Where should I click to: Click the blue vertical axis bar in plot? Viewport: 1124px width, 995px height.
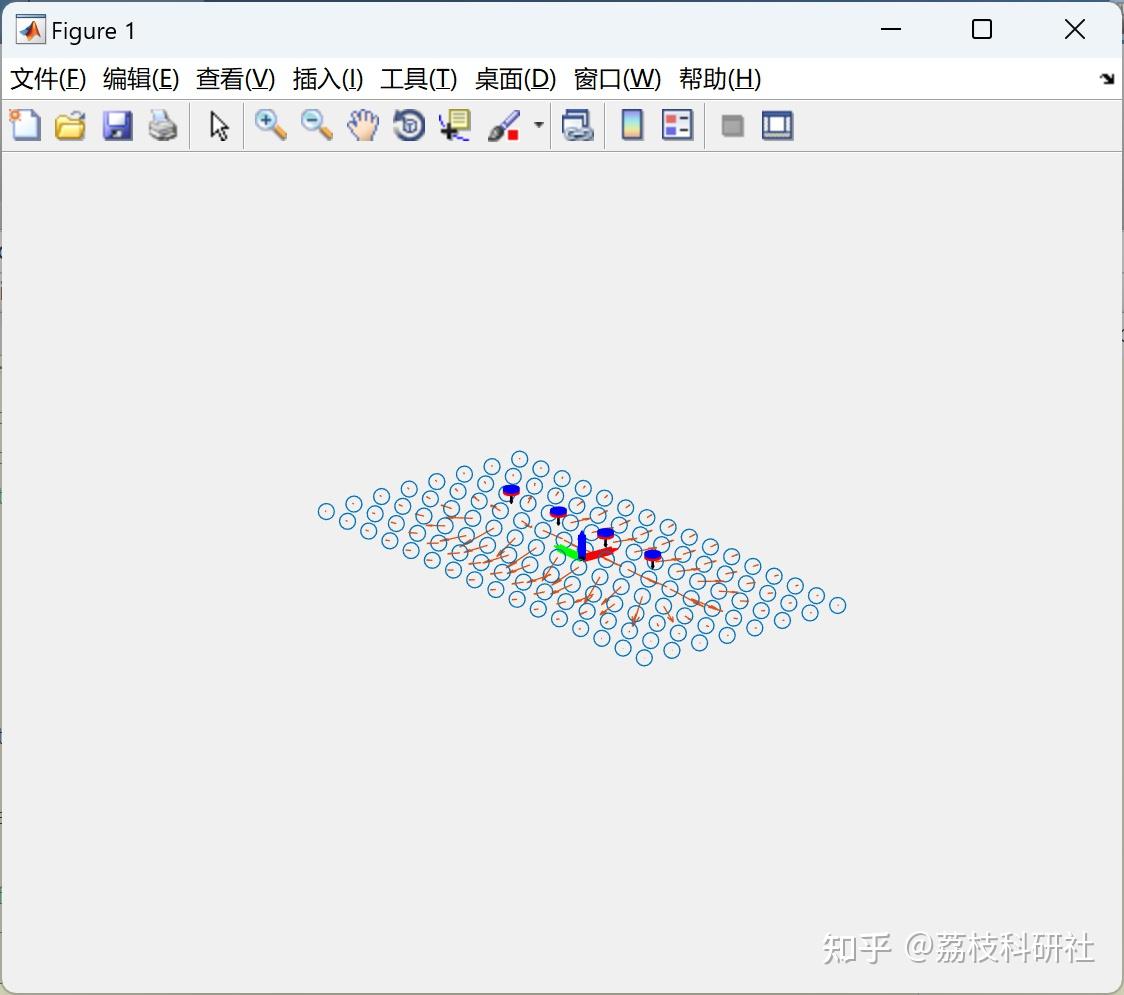(581, 544)
